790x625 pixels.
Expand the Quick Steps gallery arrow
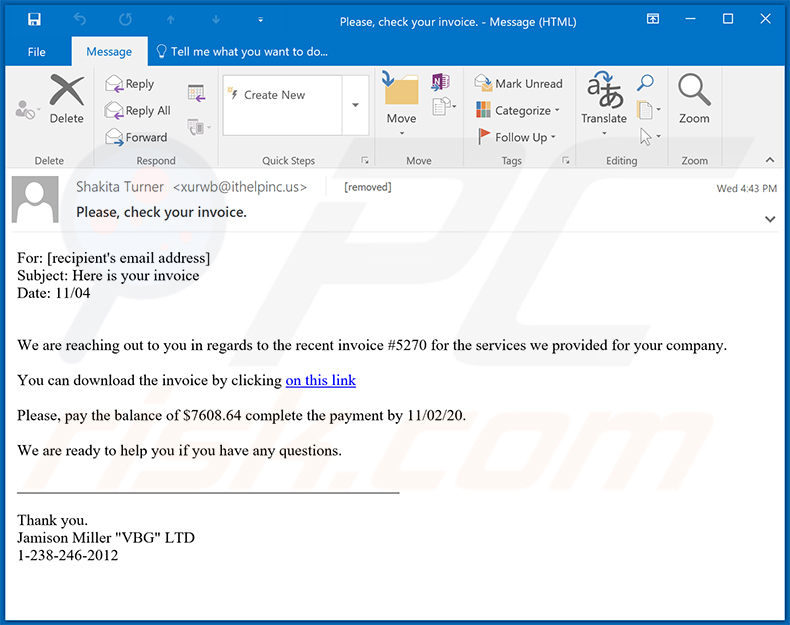coord(355,105)
